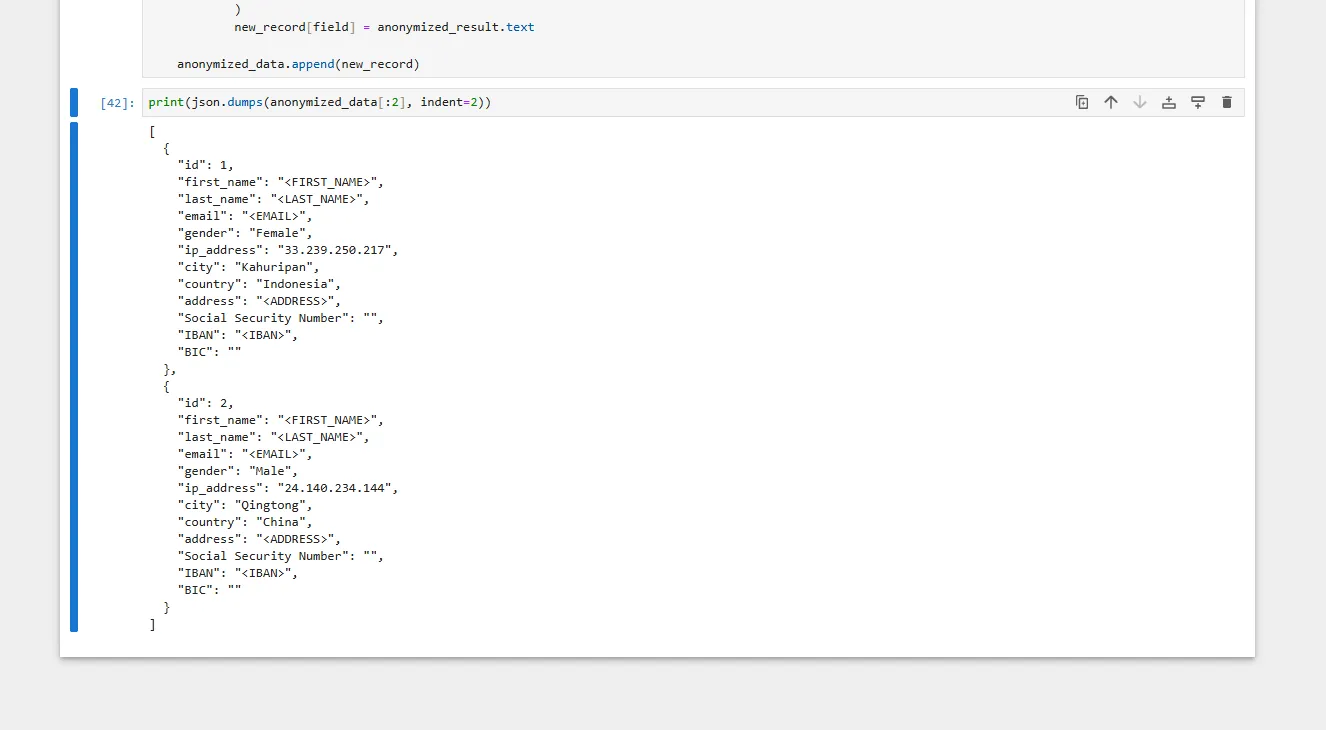Viewport: 1326px width, 730px height.
Task: Click the "gender": "Male" line
Action: tap(238, 471)
